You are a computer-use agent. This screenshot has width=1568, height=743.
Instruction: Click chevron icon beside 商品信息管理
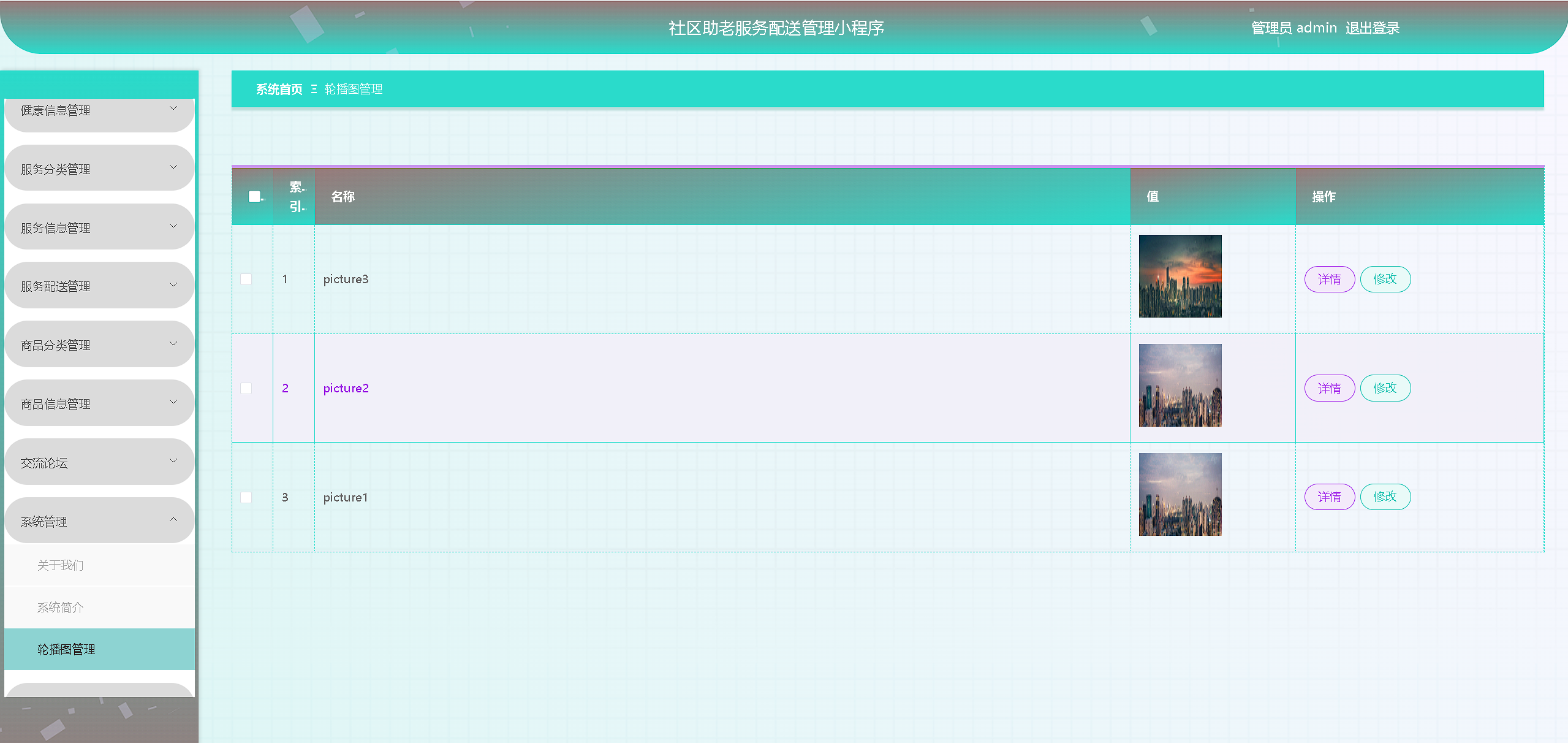tap(173, 402)
